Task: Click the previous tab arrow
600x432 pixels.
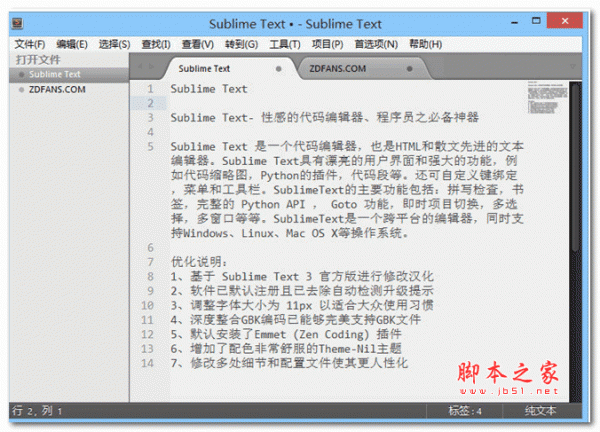Action: tap(140, 67)
